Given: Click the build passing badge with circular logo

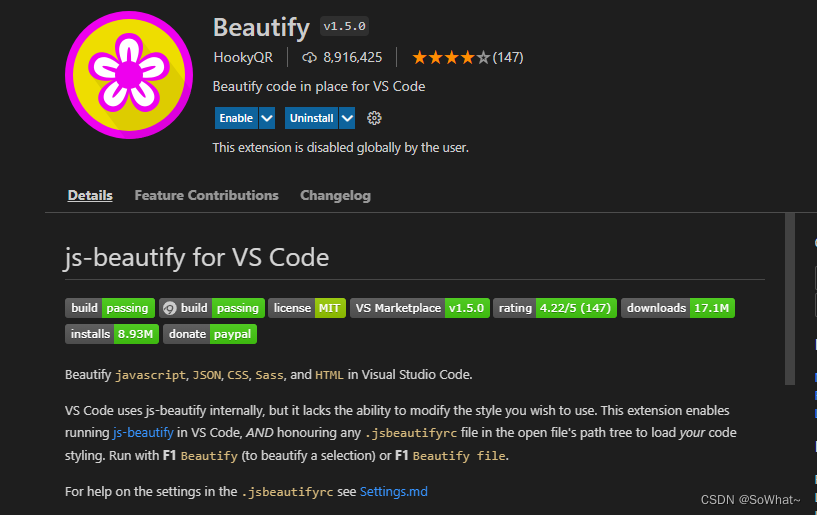Looking at the screenshot, I should point(212,308).
